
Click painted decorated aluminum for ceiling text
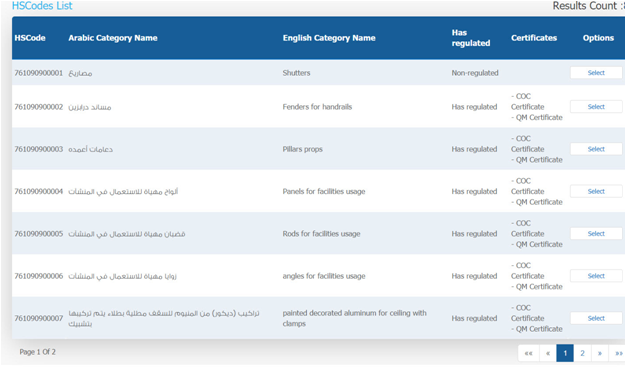tap(355, 318)
